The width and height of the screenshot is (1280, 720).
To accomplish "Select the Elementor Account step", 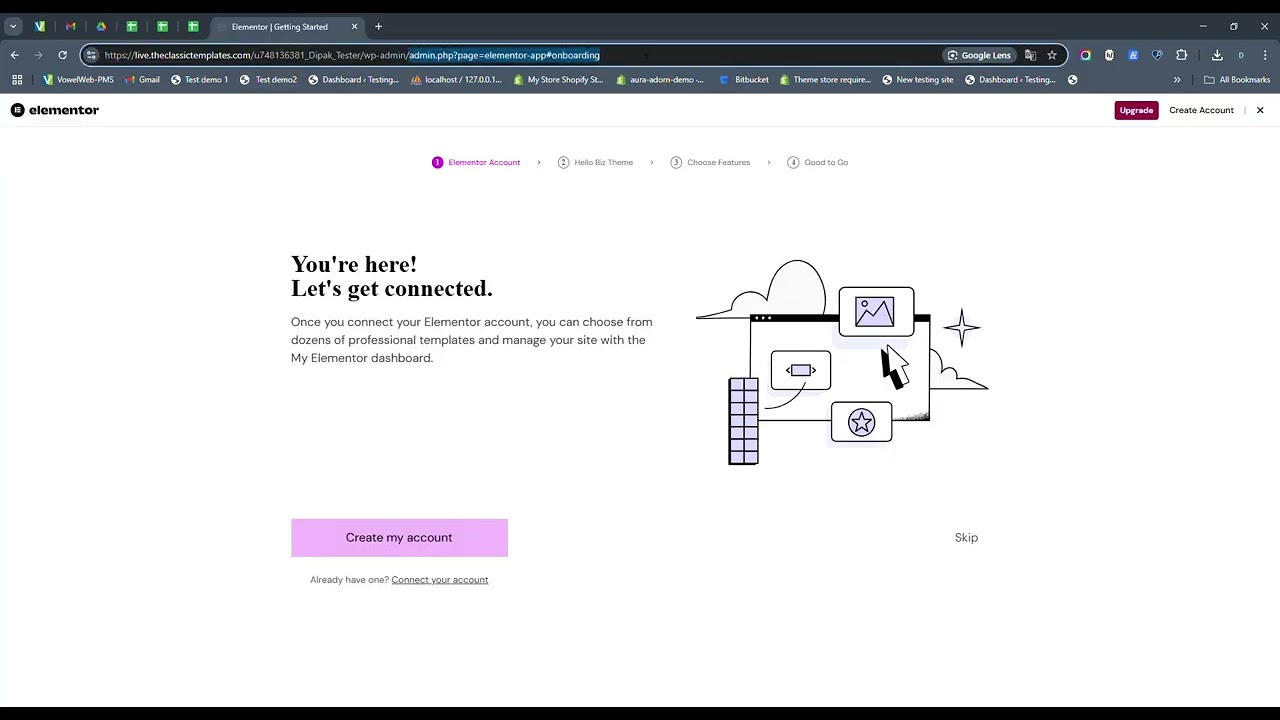I will tap(476, 162).
